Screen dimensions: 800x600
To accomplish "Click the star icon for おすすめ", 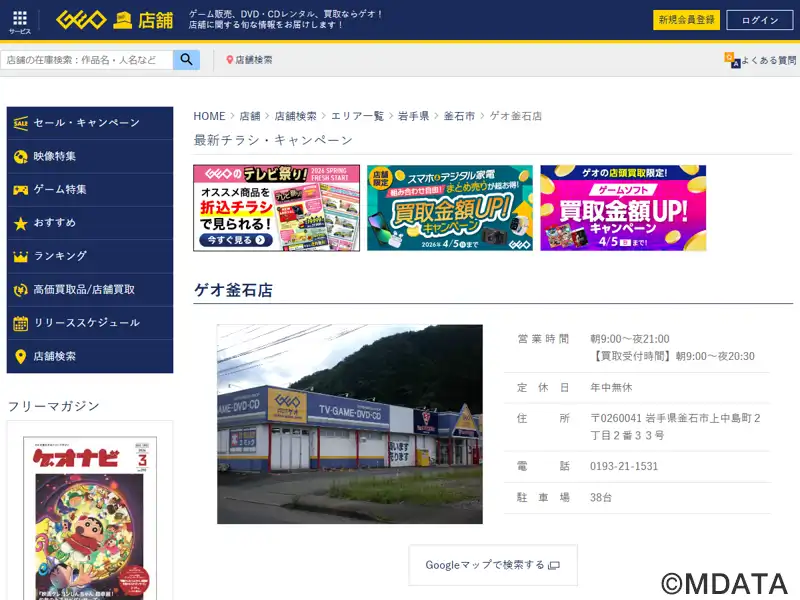I will (x=20, y=223).
